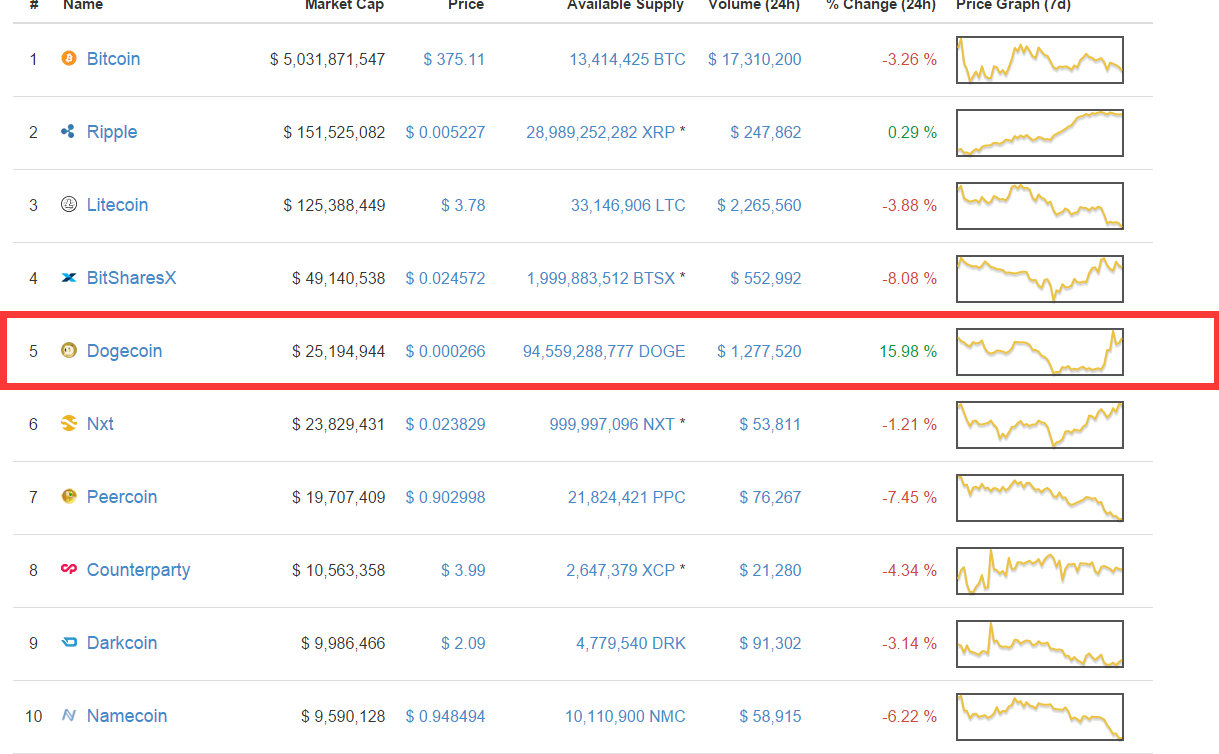Viewport: 1219px width, 754px height.
Task: Select BitSharesX change -8.08 %
Action: click(910, 278)
